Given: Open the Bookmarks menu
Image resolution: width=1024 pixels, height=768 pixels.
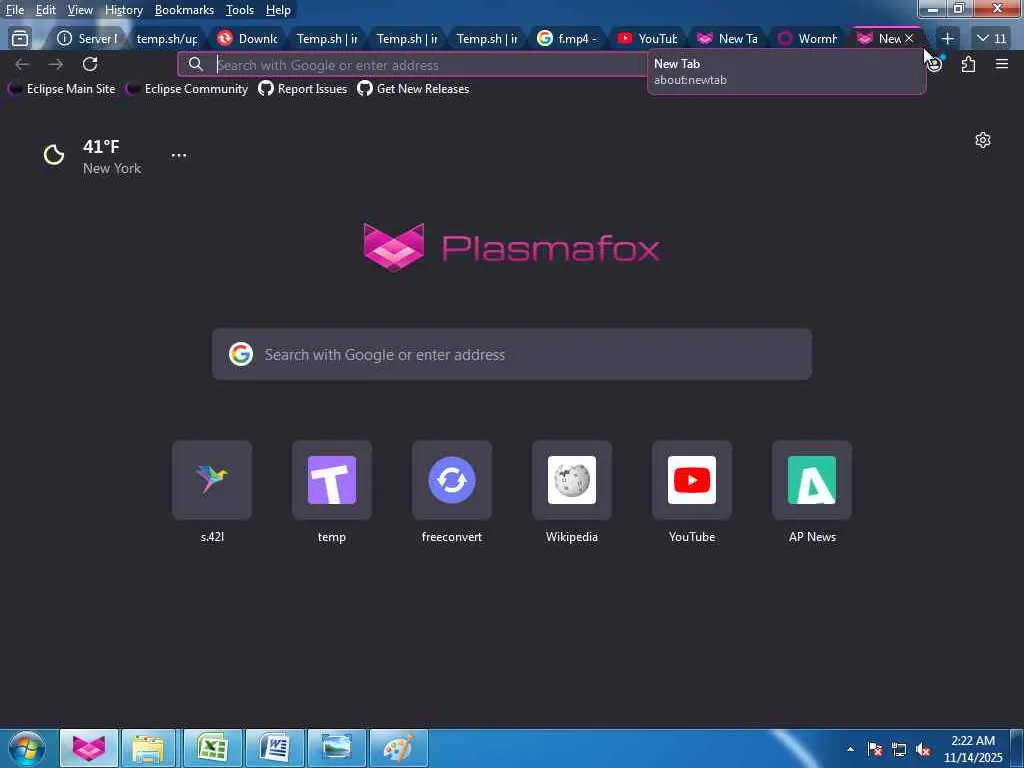Looking at the screenshot, I should coord(184,10).
